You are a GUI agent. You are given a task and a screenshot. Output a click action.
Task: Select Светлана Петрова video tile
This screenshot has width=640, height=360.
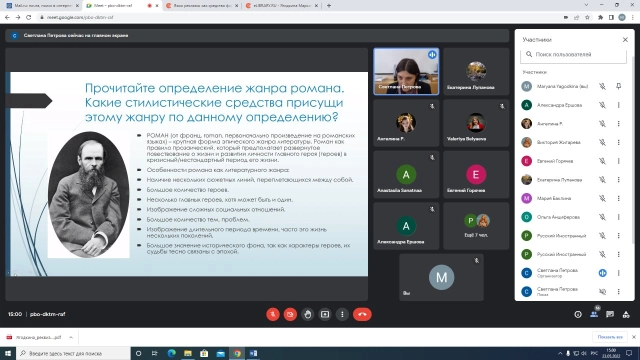(x=406, y=71)
